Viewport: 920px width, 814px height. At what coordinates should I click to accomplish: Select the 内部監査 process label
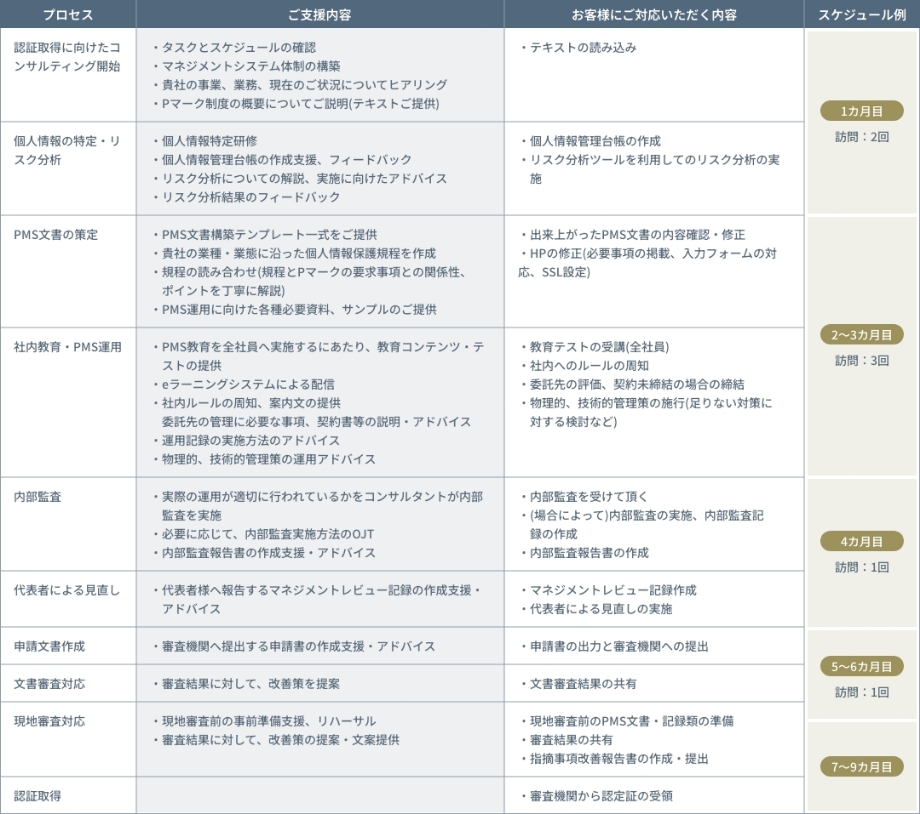tap(38, 496)
